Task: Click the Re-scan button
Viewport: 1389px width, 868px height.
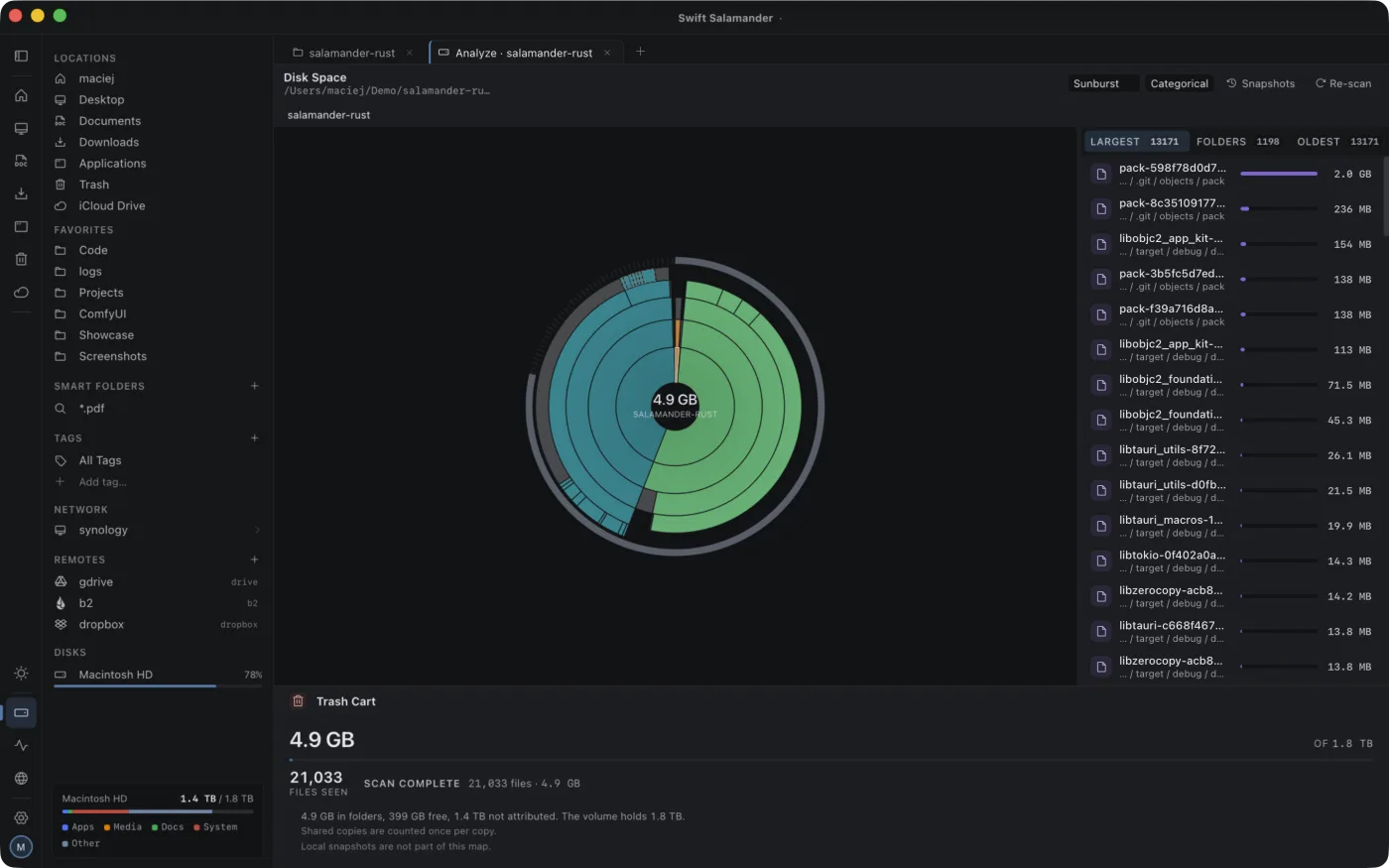Action: point(1343,83)
